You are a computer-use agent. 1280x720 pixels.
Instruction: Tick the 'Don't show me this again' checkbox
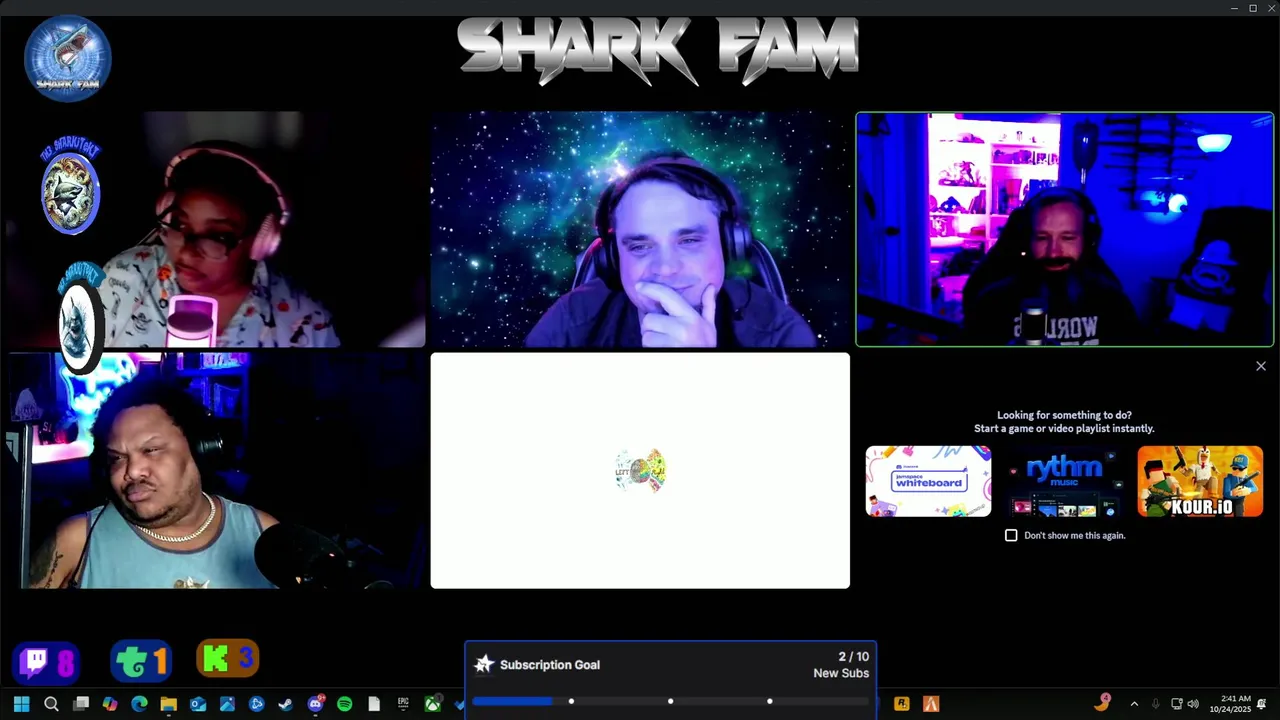[x=1011, y=535]
